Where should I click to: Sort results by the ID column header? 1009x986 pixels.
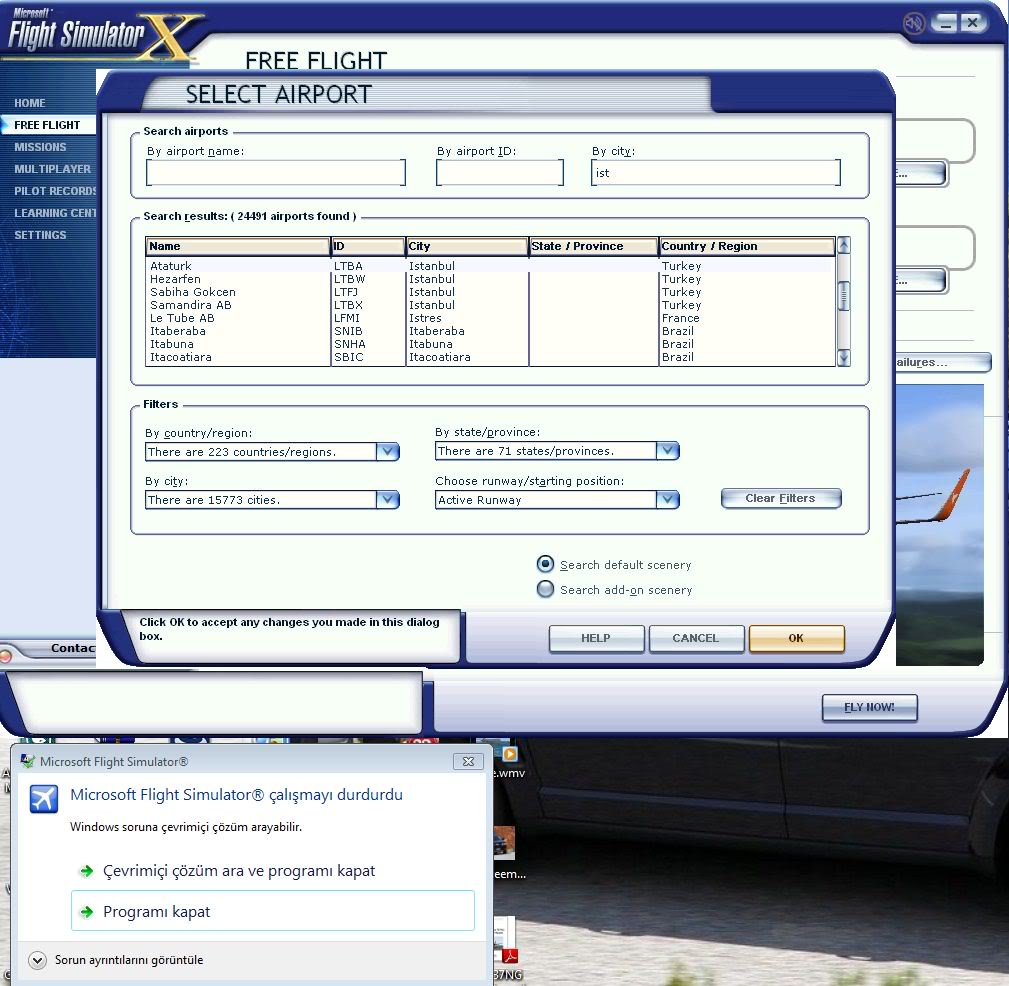pyautogui.click(x=368, y=246)
